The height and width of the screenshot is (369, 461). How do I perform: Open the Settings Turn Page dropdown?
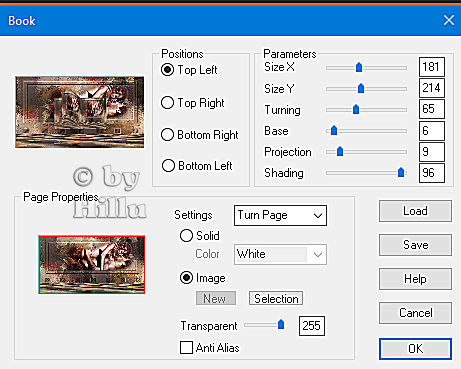(280, 215)
